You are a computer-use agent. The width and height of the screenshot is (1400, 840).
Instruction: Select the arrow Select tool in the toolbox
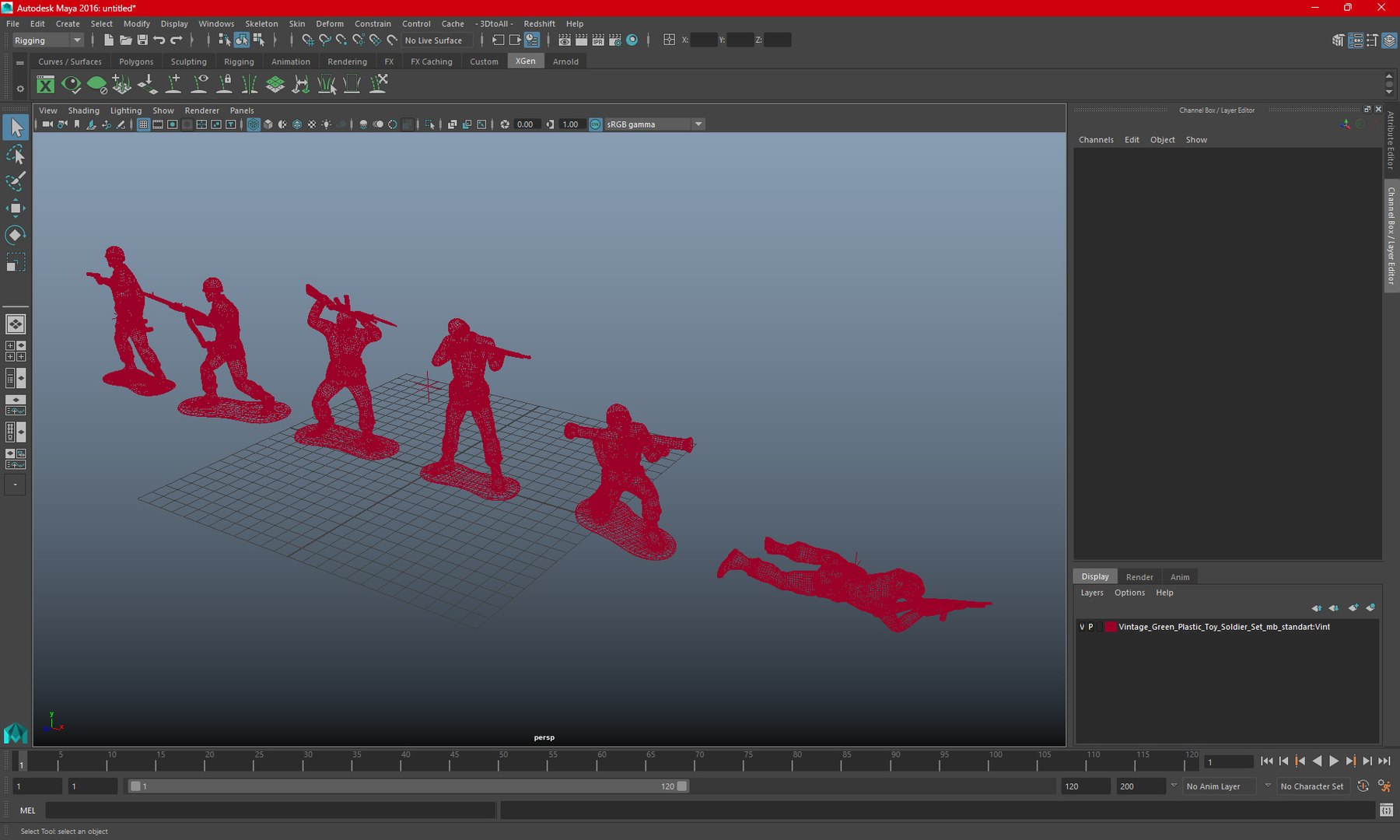[x=16, y=128]
